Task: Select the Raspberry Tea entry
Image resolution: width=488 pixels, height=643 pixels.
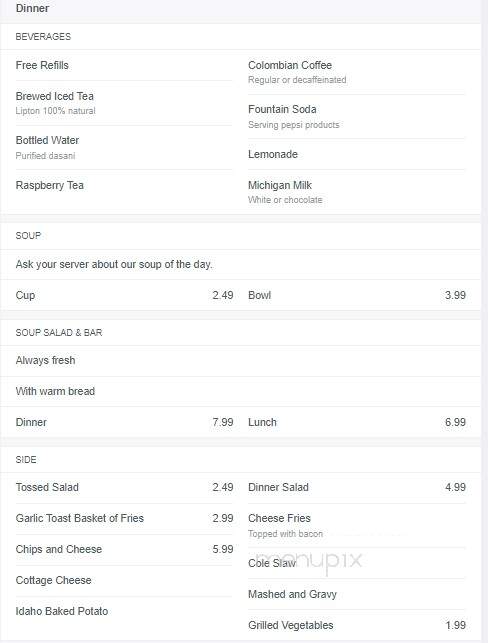Action: [50, 185]
